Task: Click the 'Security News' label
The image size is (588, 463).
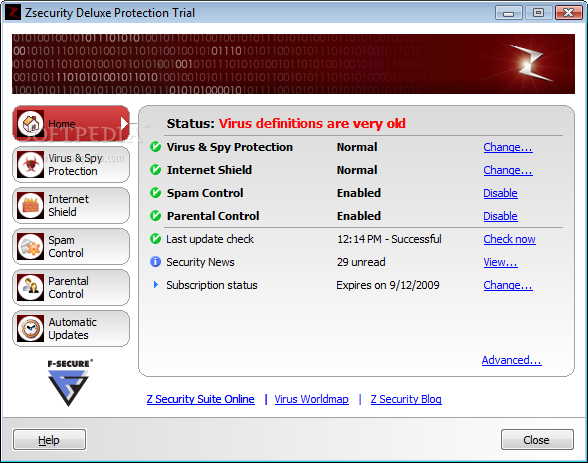Action: 200,262
